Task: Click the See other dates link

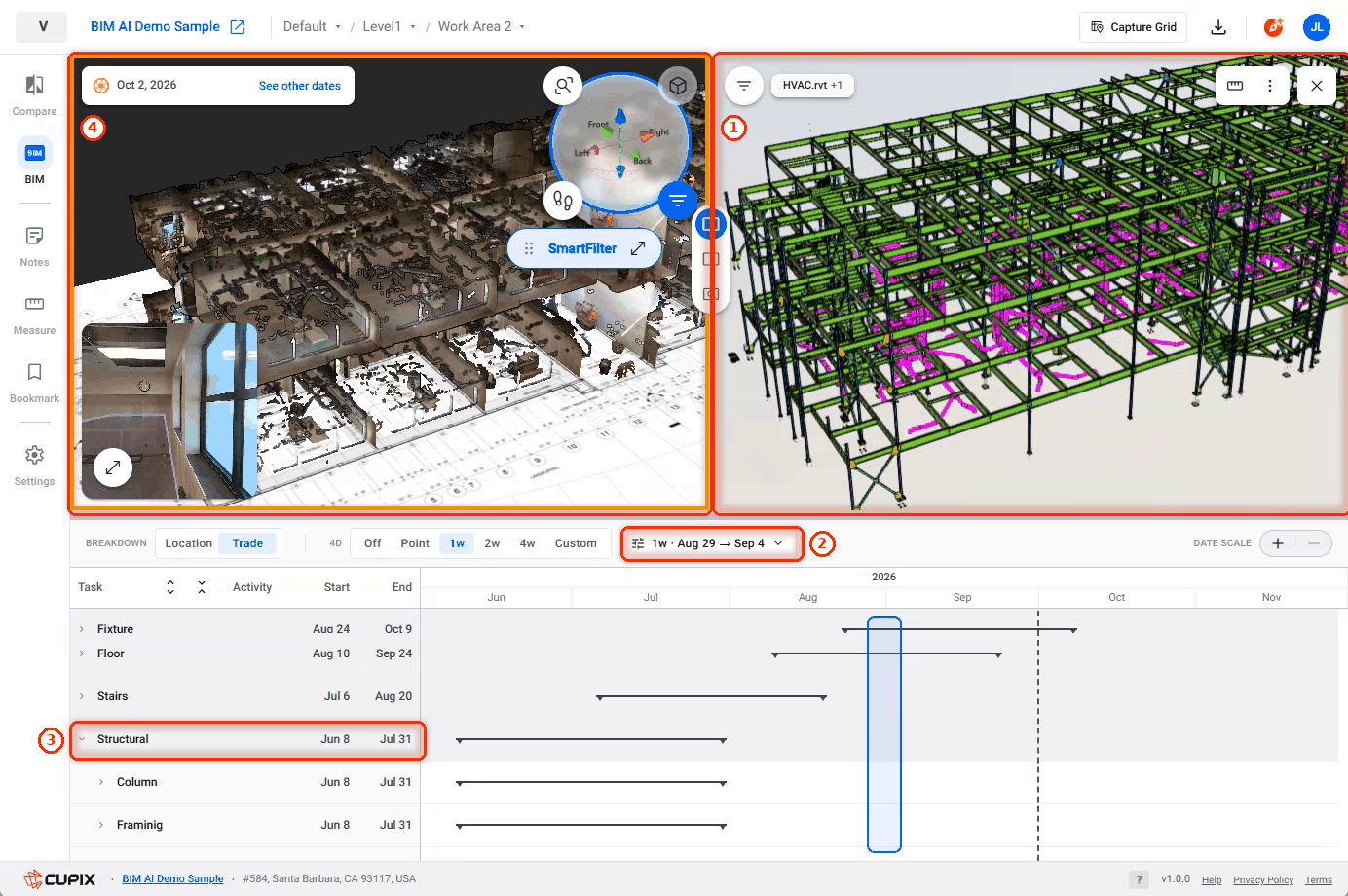Action: coord(300,86)
